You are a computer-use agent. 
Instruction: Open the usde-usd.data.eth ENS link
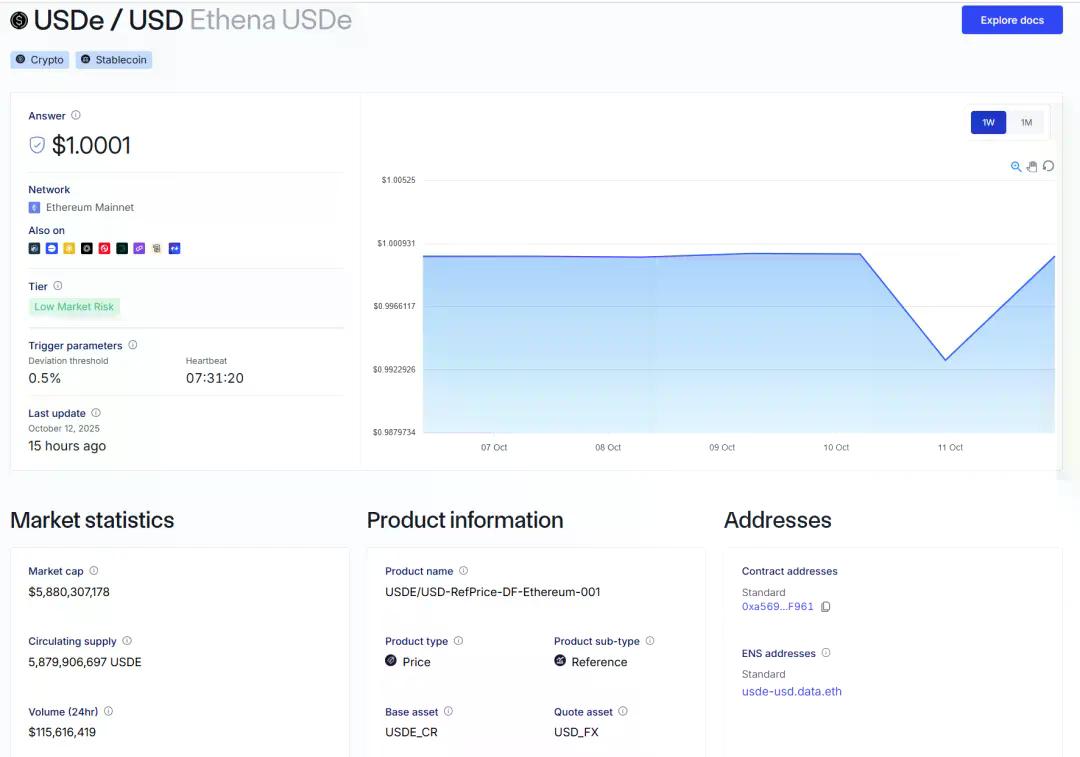(x=791, y=691)
